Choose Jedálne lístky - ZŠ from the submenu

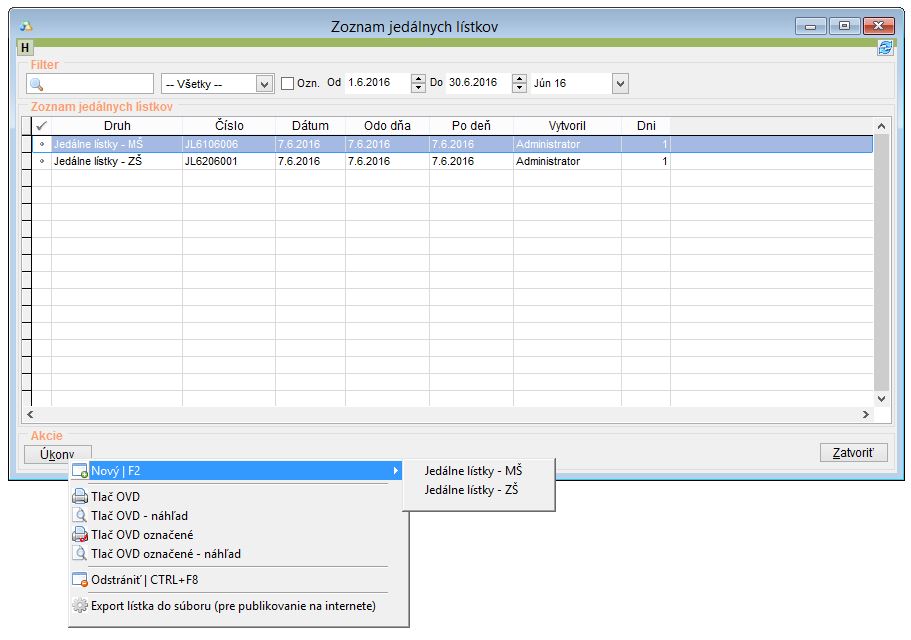point(472,490)
